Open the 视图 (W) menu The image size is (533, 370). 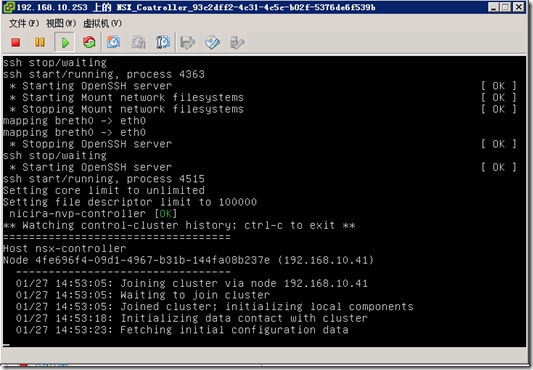tap(61, 23)
